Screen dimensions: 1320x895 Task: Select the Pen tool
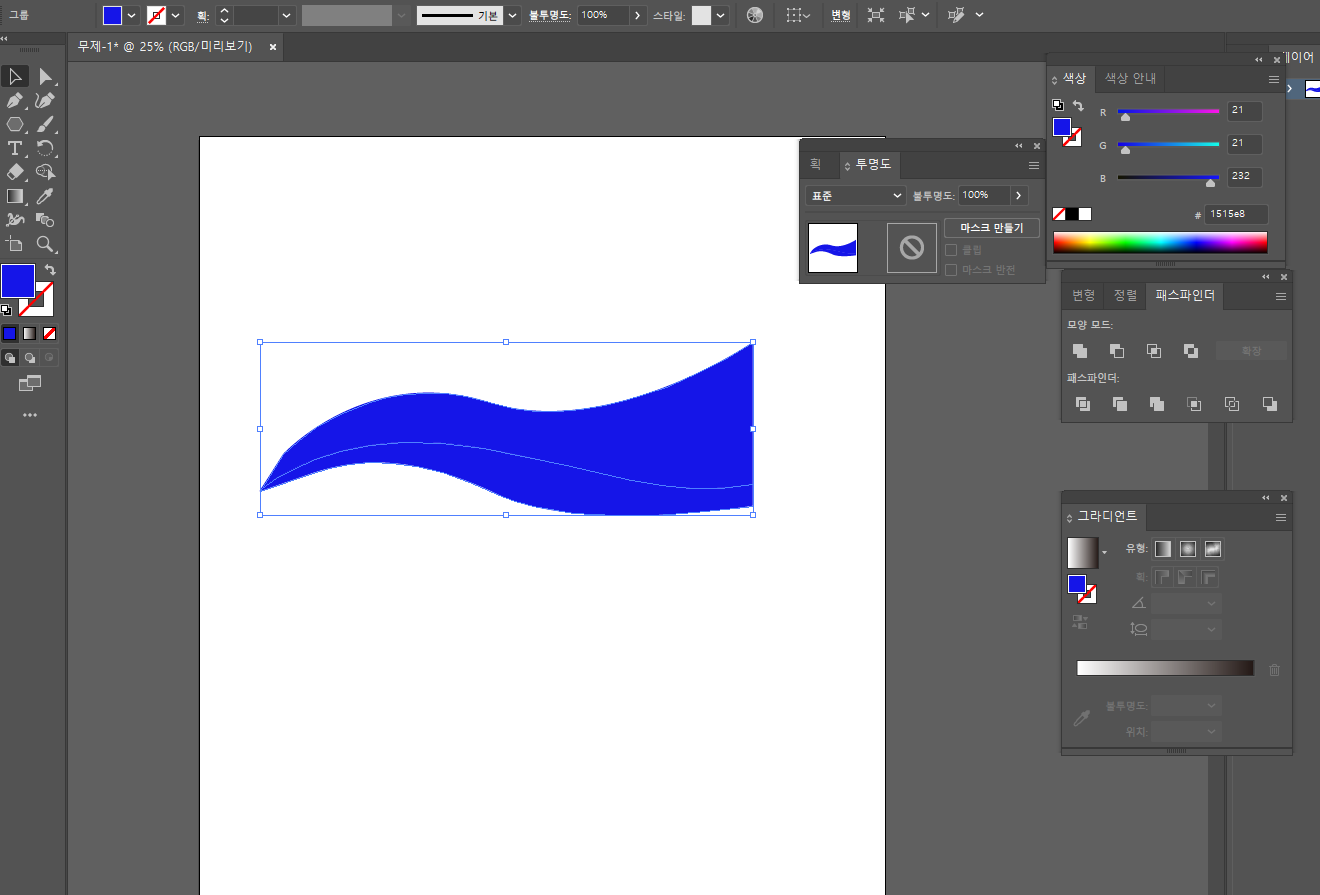(15, 100)
